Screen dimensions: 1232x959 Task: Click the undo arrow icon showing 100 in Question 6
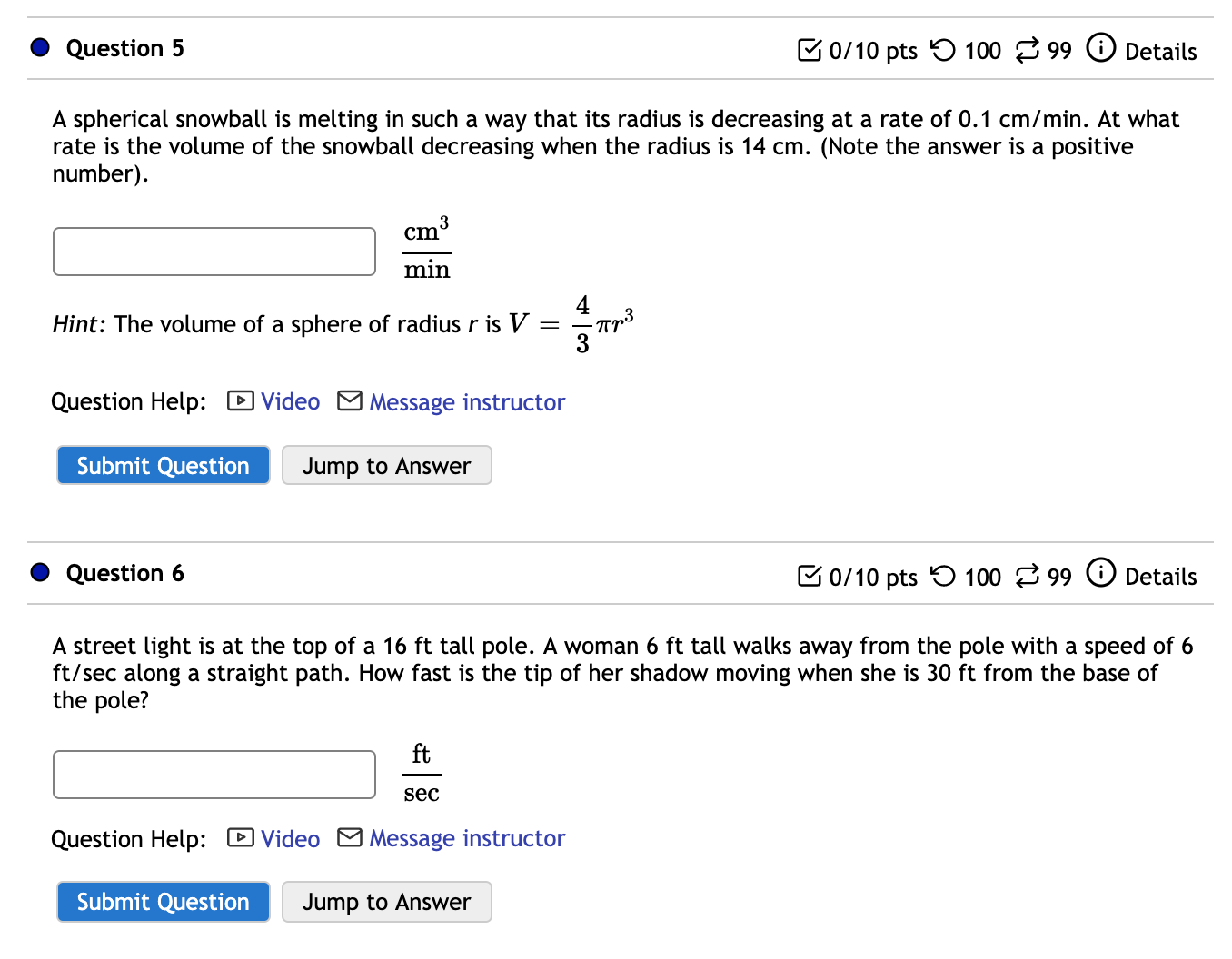(944, 576)
